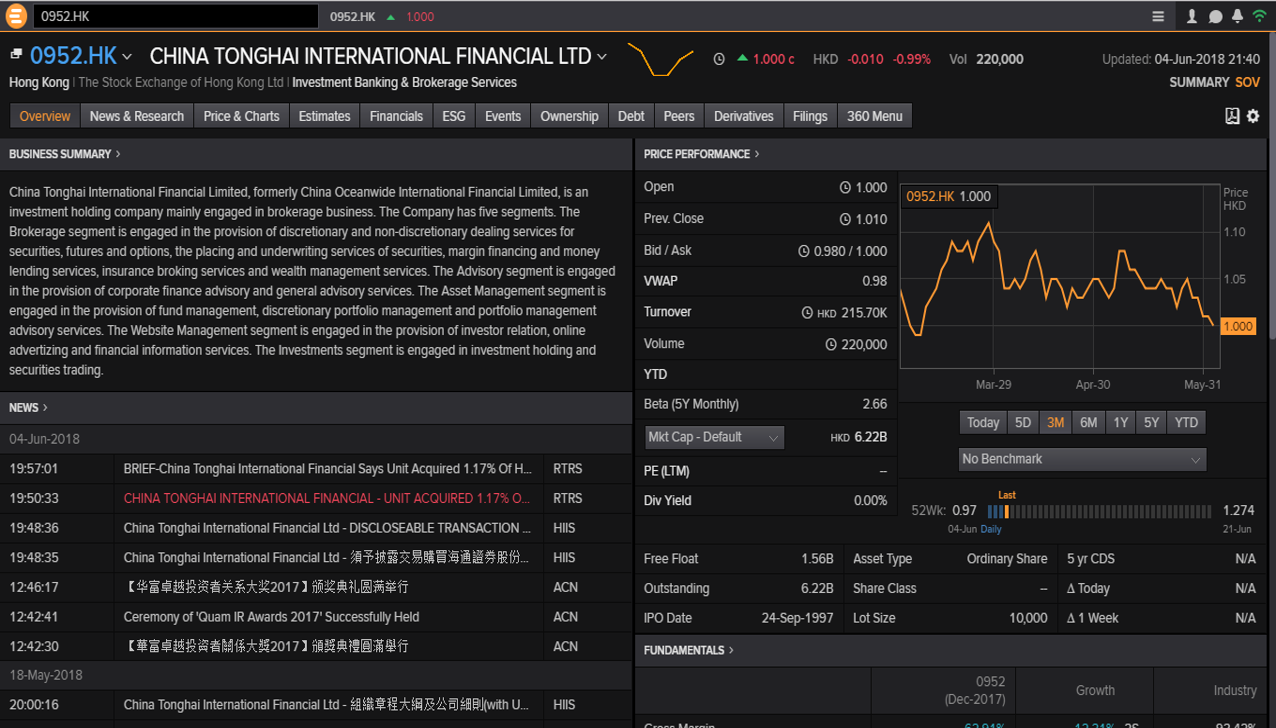This screenshot has height=728, width=1276.
Task: Open the Debt tab
Action: pyautogui.click(x=631, y=116)
